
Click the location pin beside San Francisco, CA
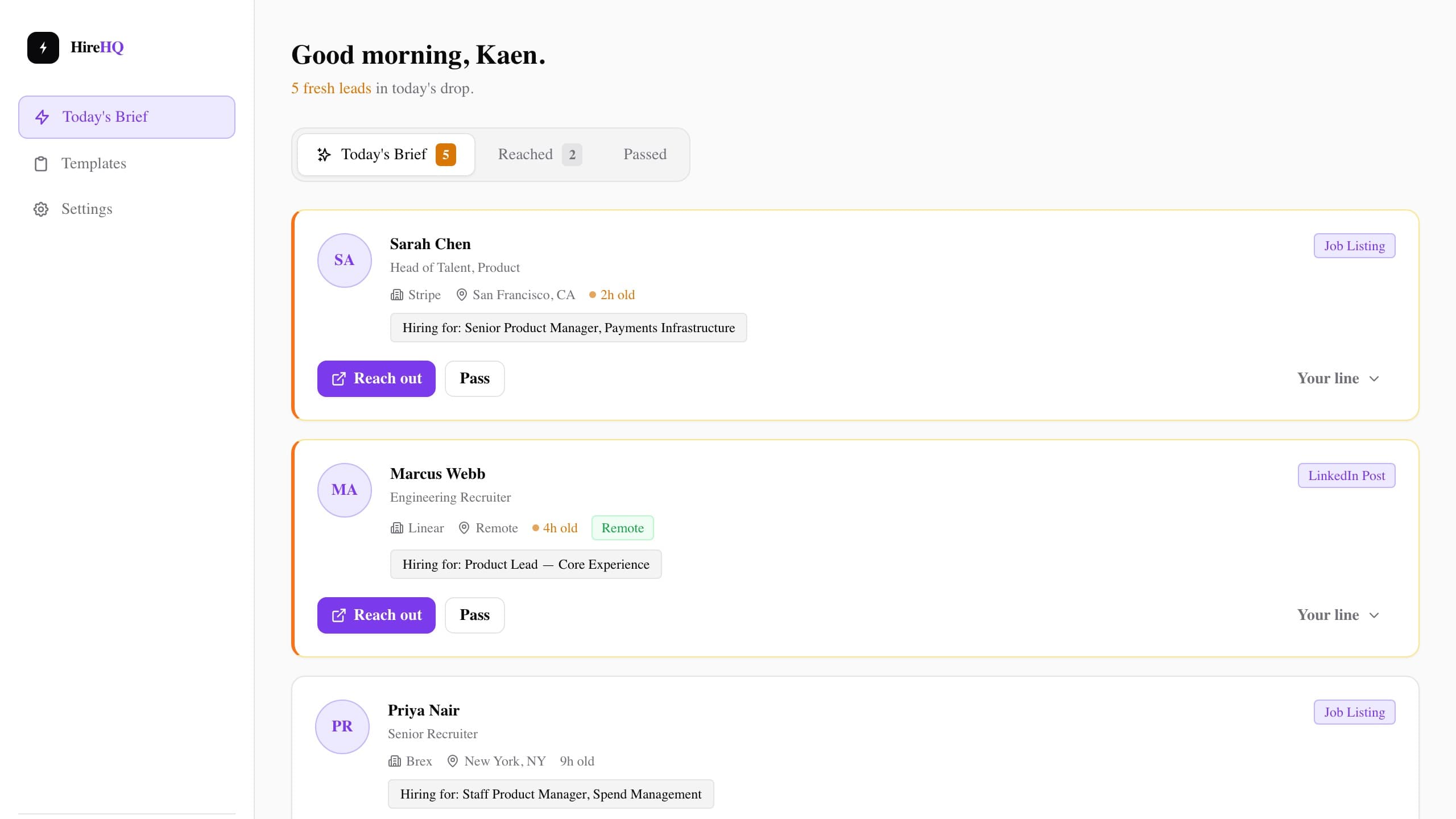click(x=462, y=295)
